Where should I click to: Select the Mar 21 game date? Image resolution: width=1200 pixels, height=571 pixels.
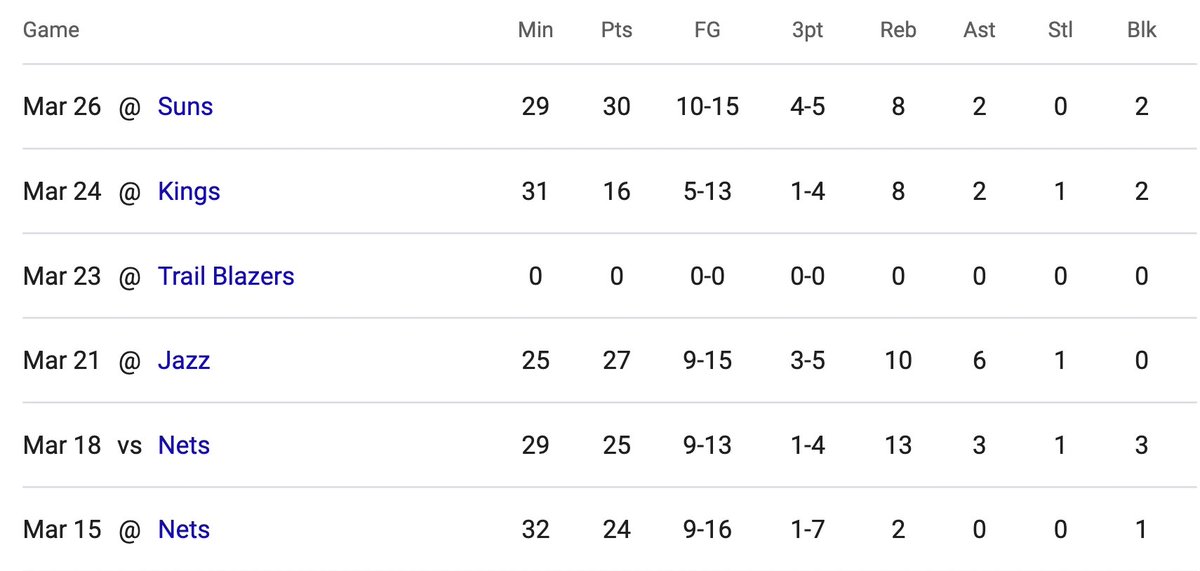[x=62, y=360]
